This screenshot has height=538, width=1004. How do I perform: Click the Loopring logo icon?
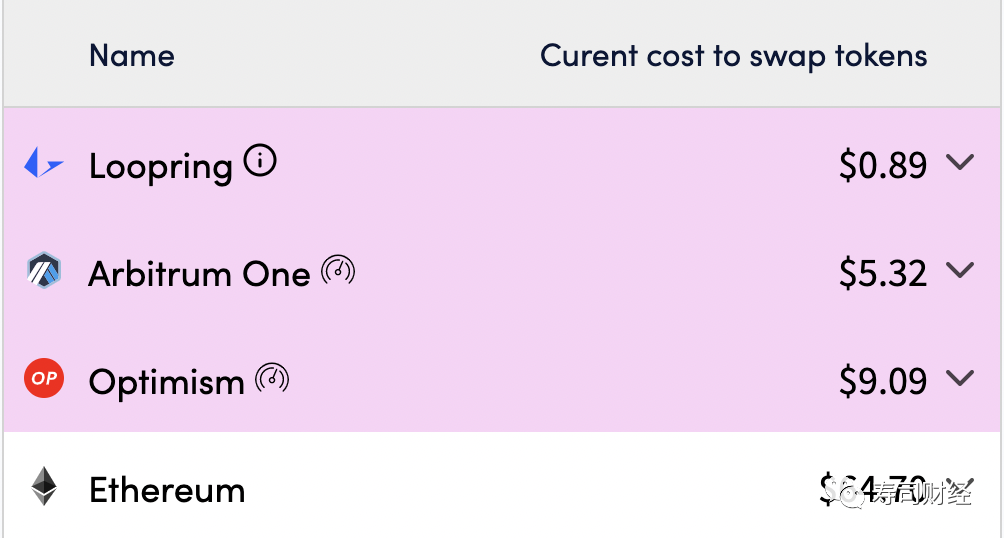point(43,164)
